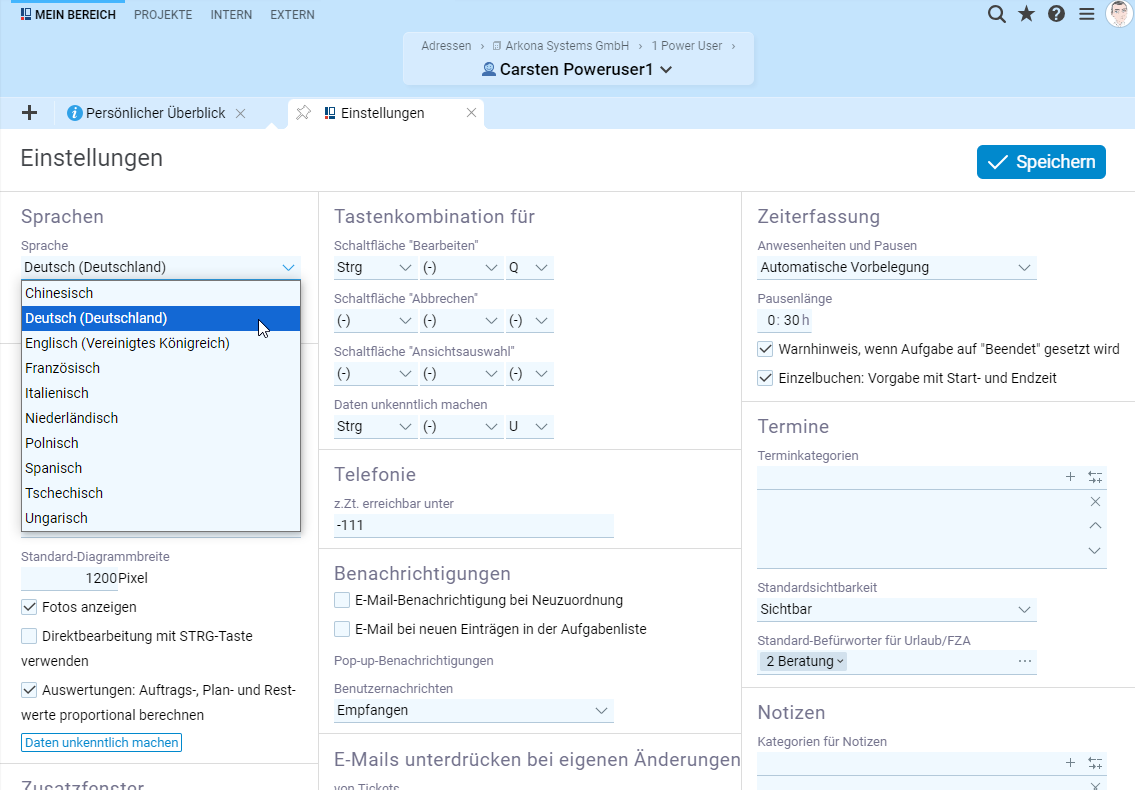Close the Einstellungen tab
This screenshot has height=790, width=1135.
[x=471, y=112]
